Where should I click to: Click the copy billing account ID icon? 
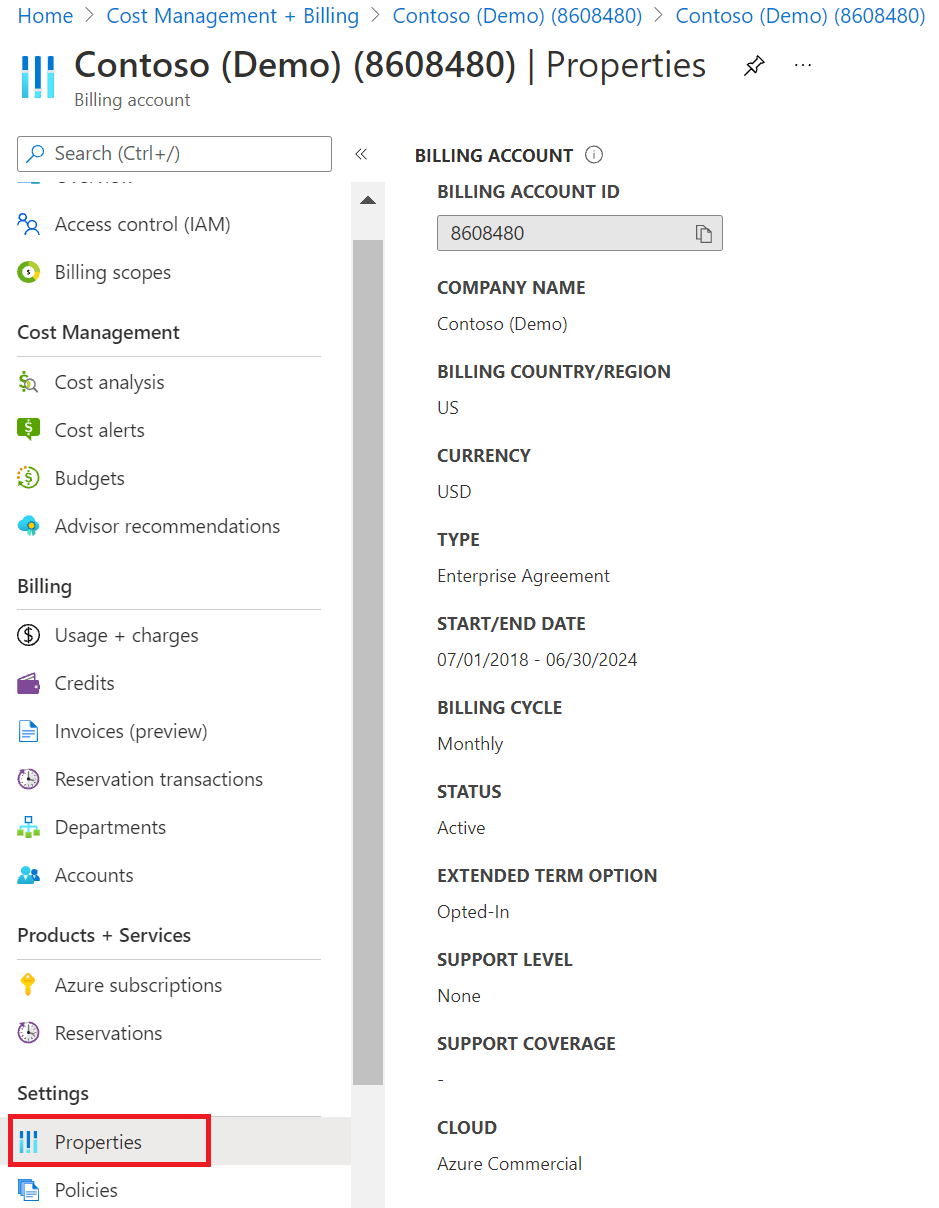pyautogui.click(x=704, y=234)
